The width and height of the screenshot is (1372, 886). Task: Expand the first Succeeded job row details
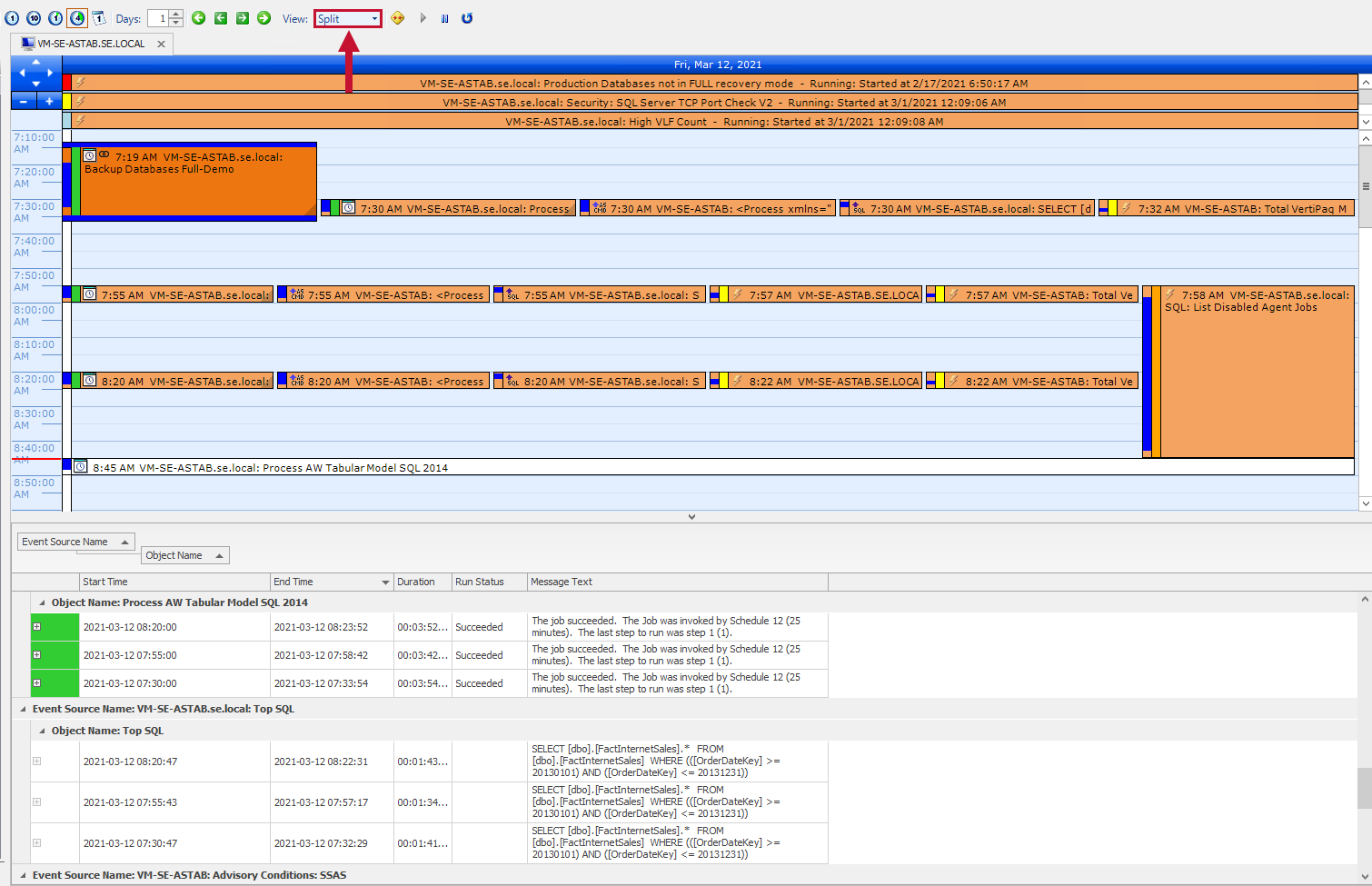coord(35,627)
